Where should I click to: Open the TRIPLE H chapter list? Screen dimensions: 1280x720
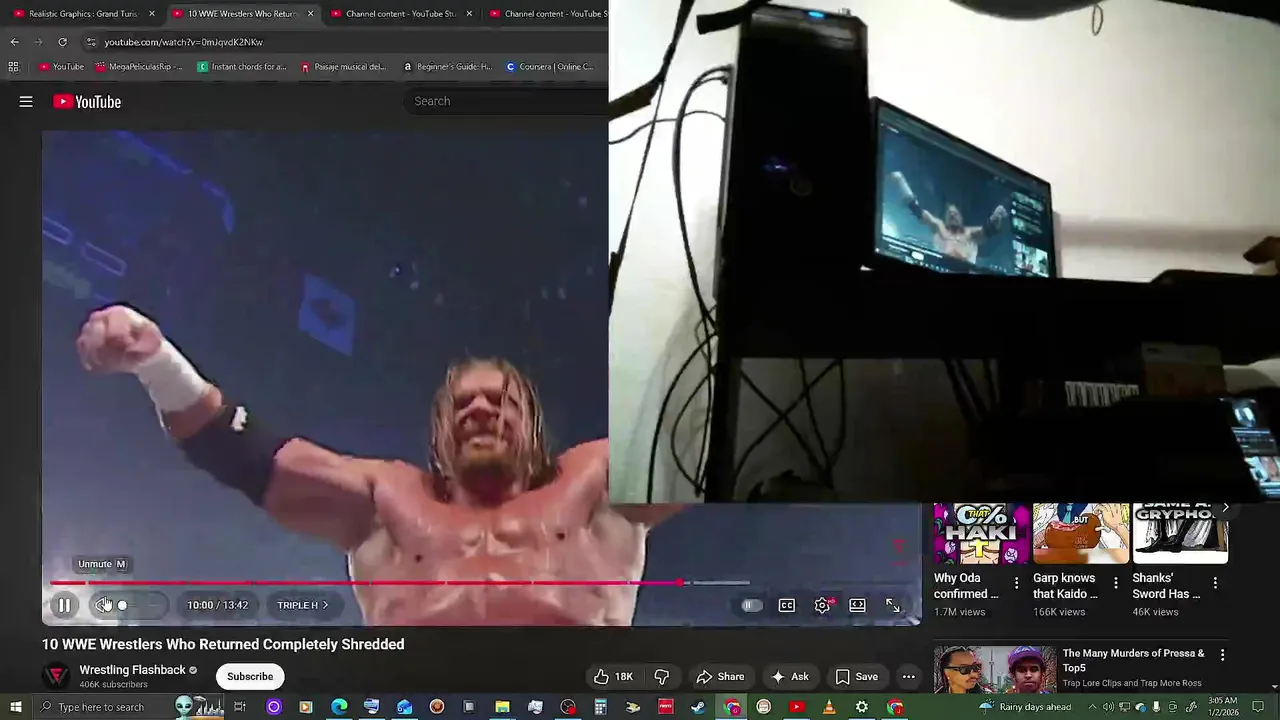click(x=303, y=605)
